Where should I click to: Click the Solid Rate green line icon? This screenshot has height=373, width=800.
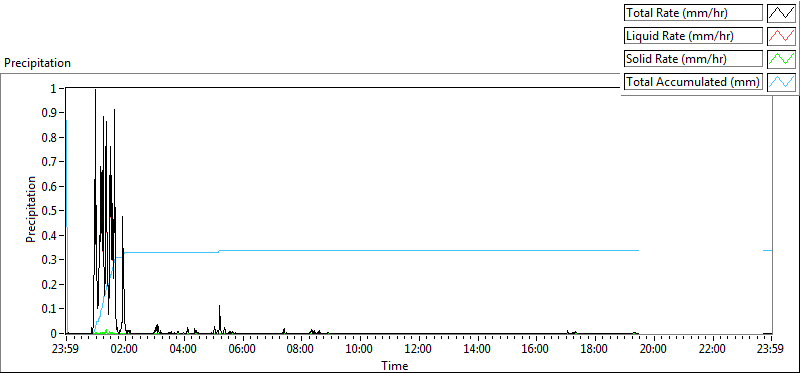781,59
